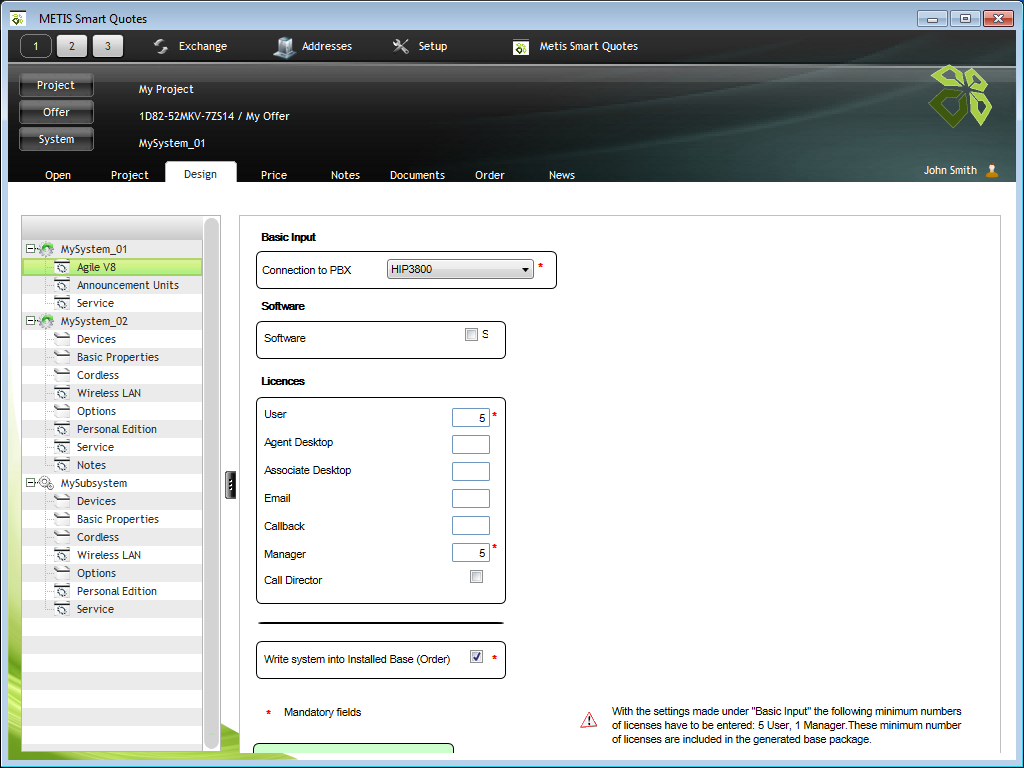
Task: Collapse the MySystem_01 tree node
Action: [30, 249]
